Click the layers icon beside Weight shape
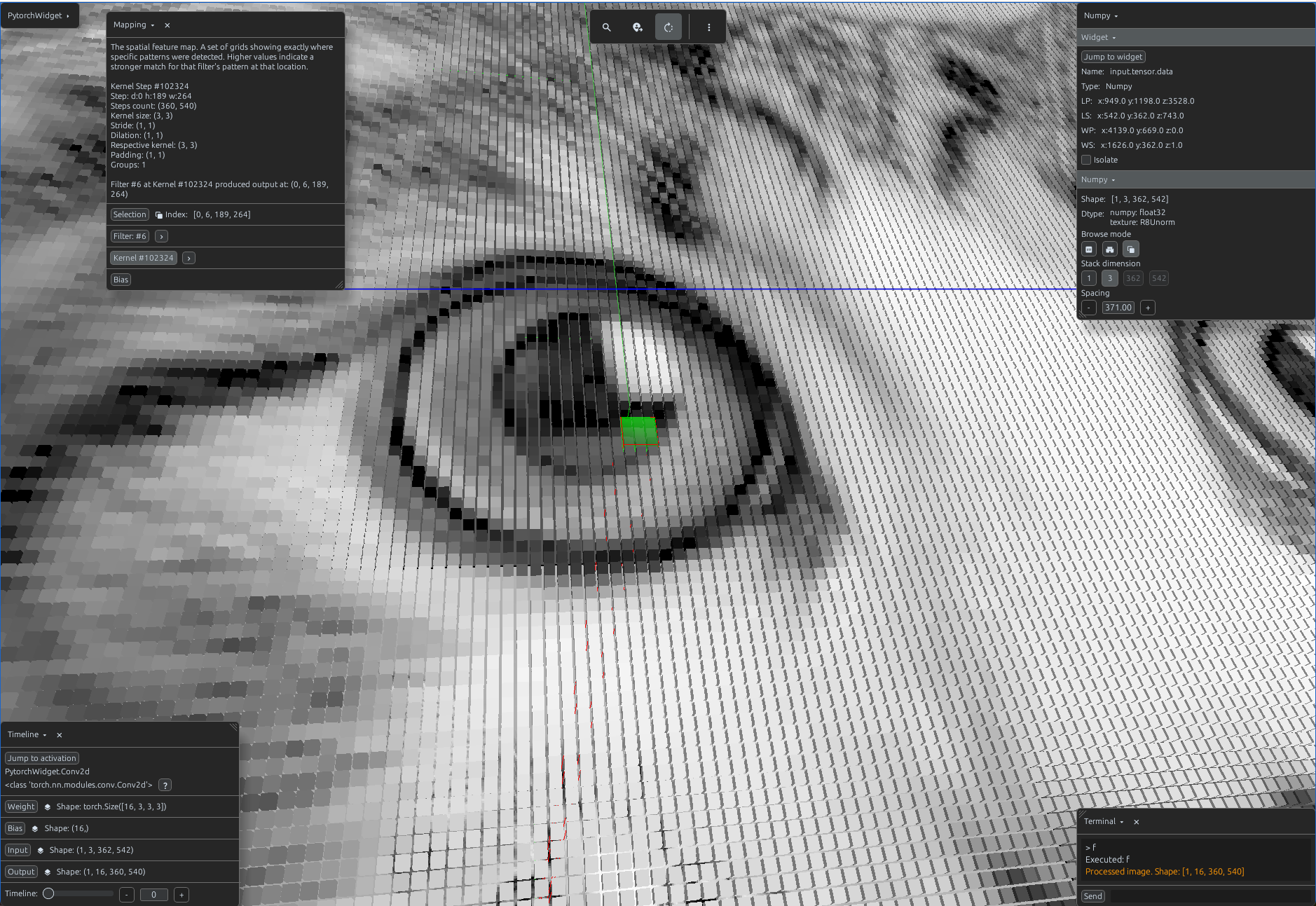The image size is (1316, 906). (48, 807)
